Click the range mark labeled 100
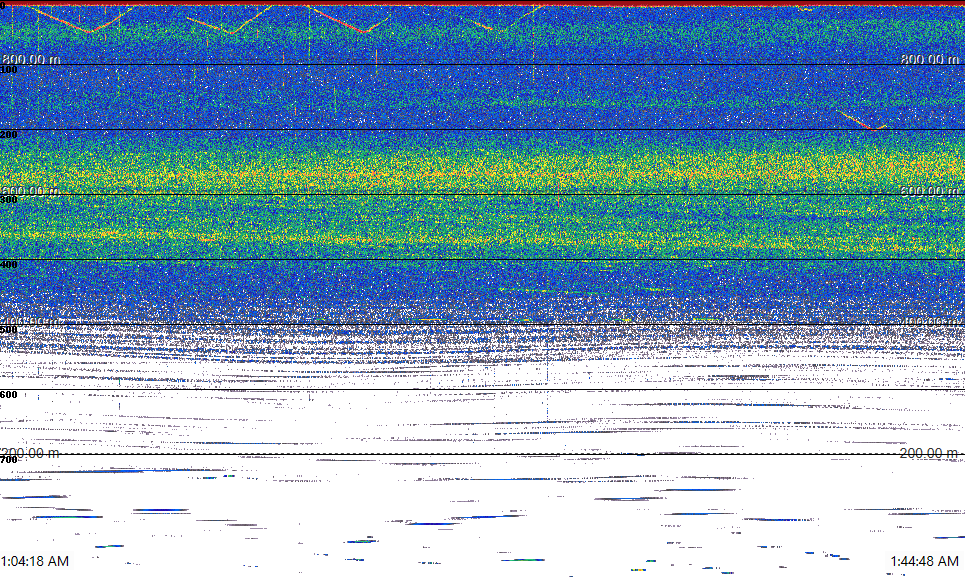The height and width of the screenshot is (578, 965). (9, 70)
